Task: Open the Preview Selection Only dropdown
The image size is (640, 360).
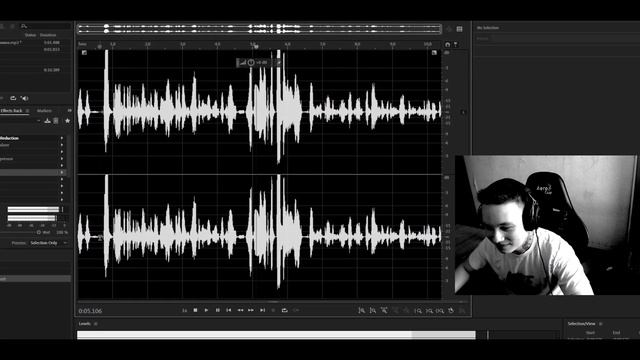Action: [48, 243]
